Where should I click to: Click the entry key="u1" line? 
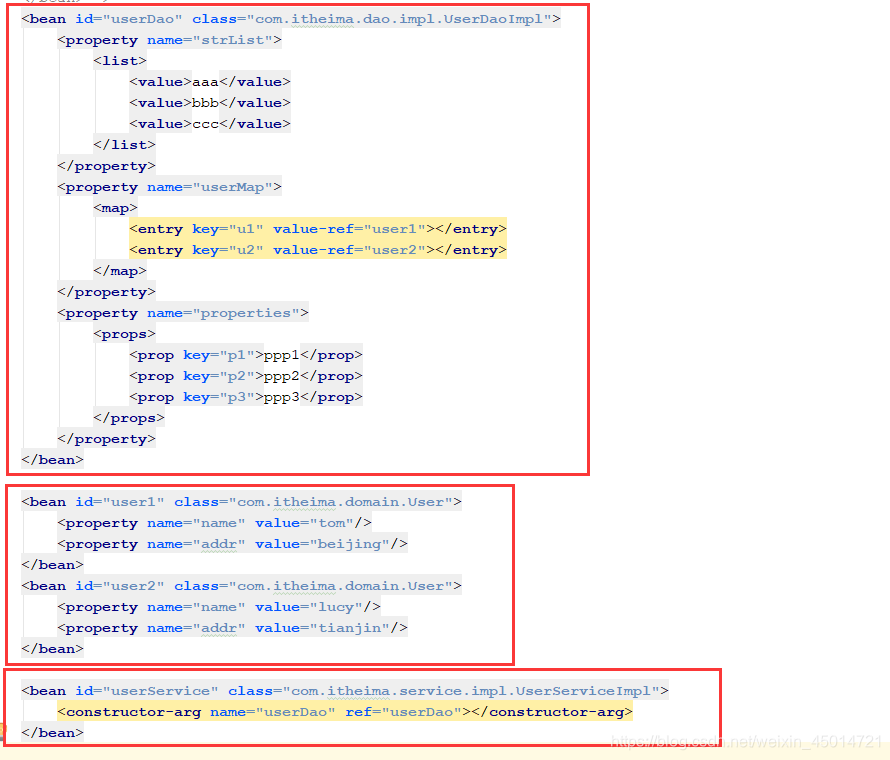pos(318,229)
